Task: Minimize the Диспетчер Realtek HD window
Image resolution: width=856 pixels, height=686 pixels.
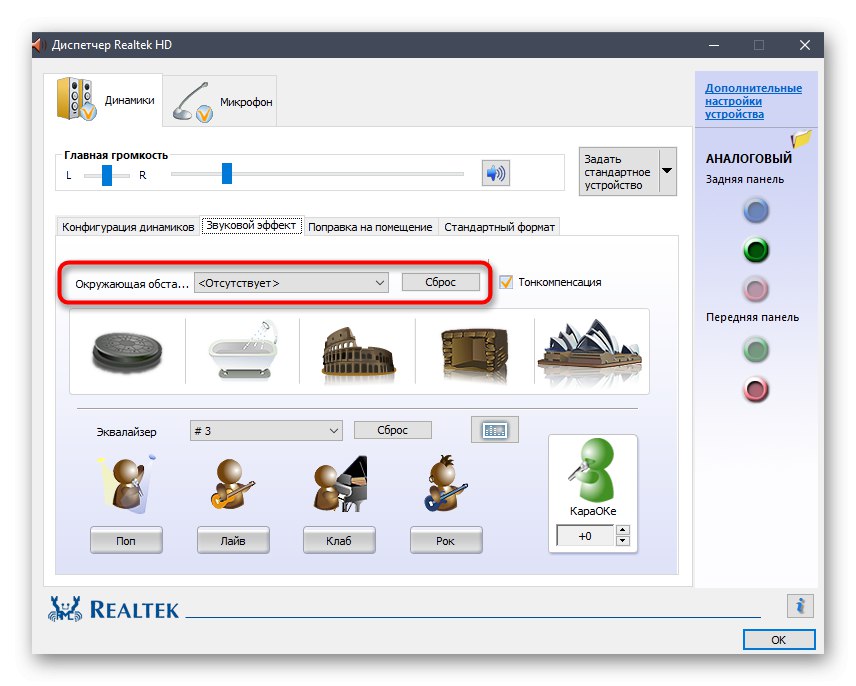Action: point(714,45)
